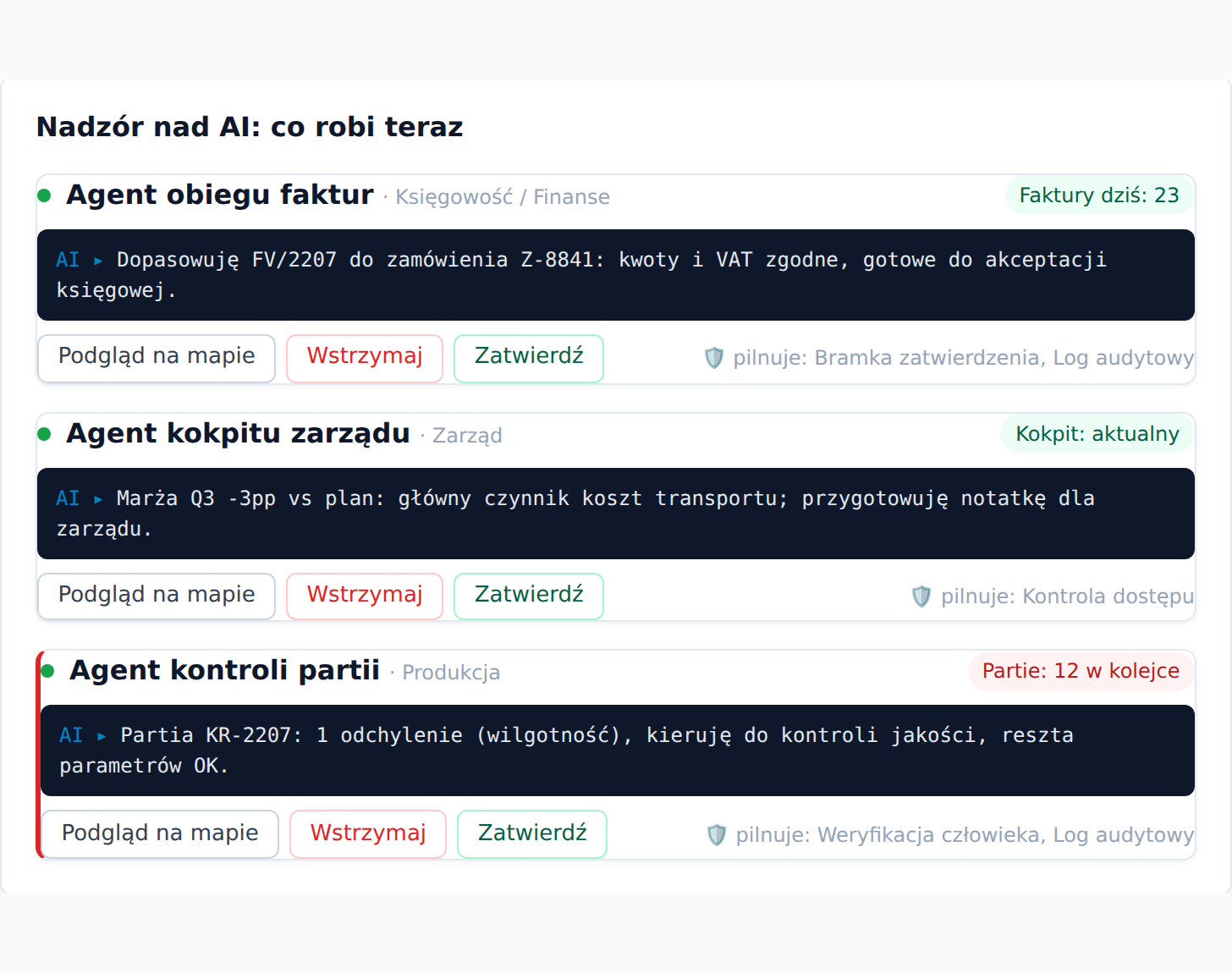Click 'pilnuje: Bramka zatwierdzenia, Log audytowy' text
The height and width of the screenshot is (973, 1232).
point(963,358)
